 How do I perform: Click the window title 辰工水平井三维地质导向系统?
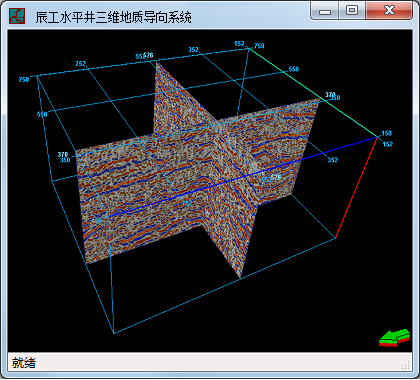pyautogui.click(x=114, y=17)
